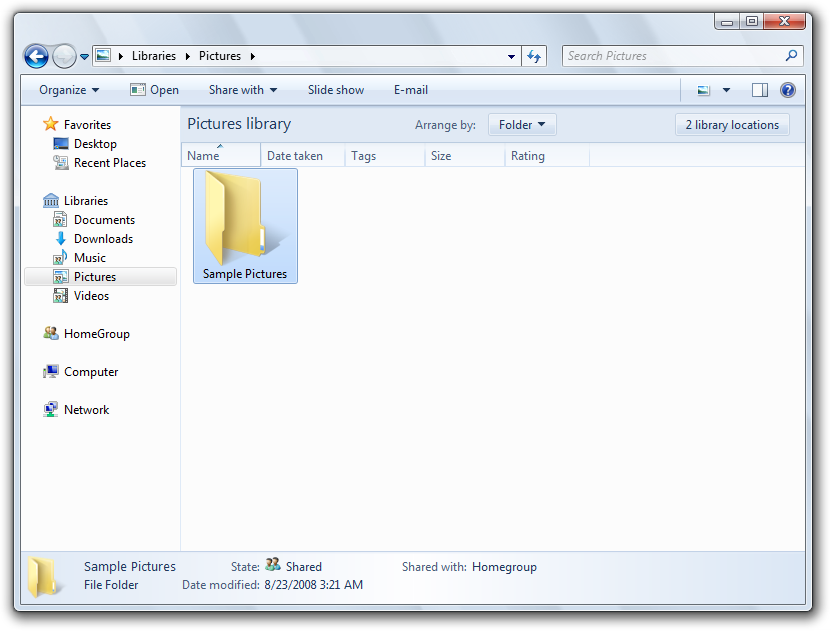832x632 pixels.
Task: Click the Videos filmstrip icon
Action: pyautogui.click(x=60, y=296)
